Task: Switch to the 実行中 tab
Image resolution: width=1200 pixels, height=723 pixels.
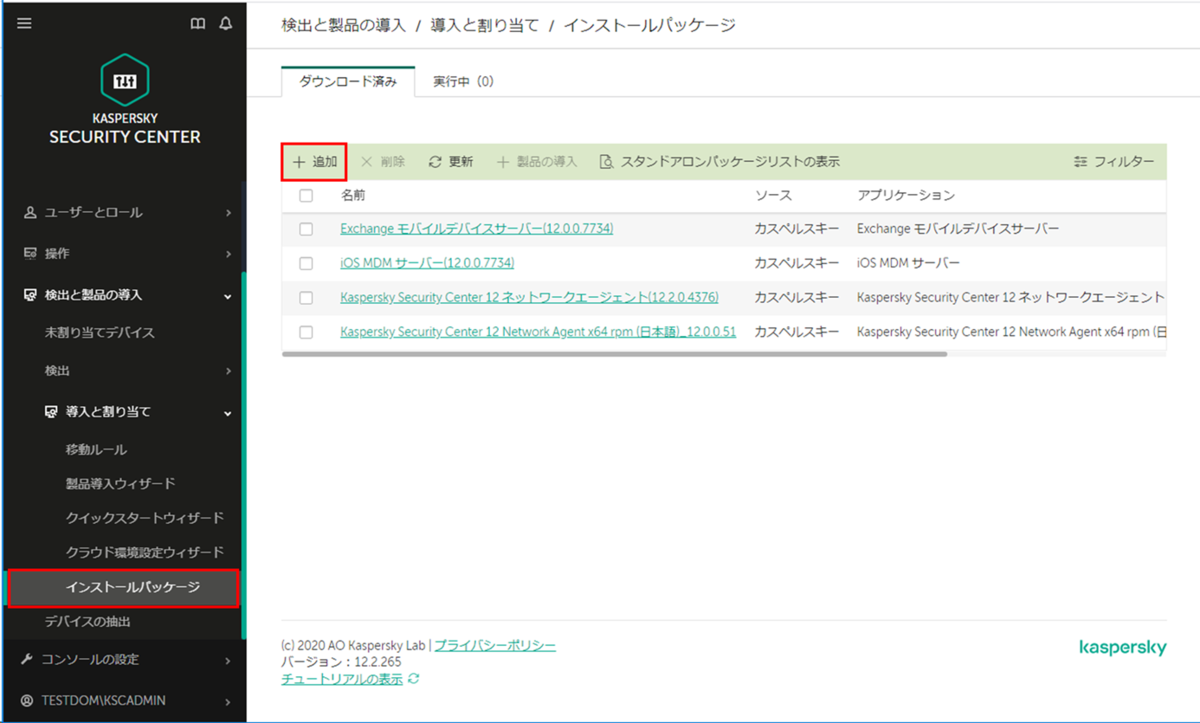Action: coord(462,81)
